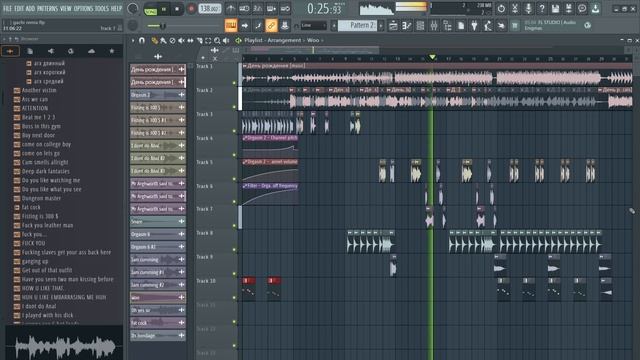Mute Track 10 with its green light
This screenshot has width=640, height=360.
(x=234, y=298)
